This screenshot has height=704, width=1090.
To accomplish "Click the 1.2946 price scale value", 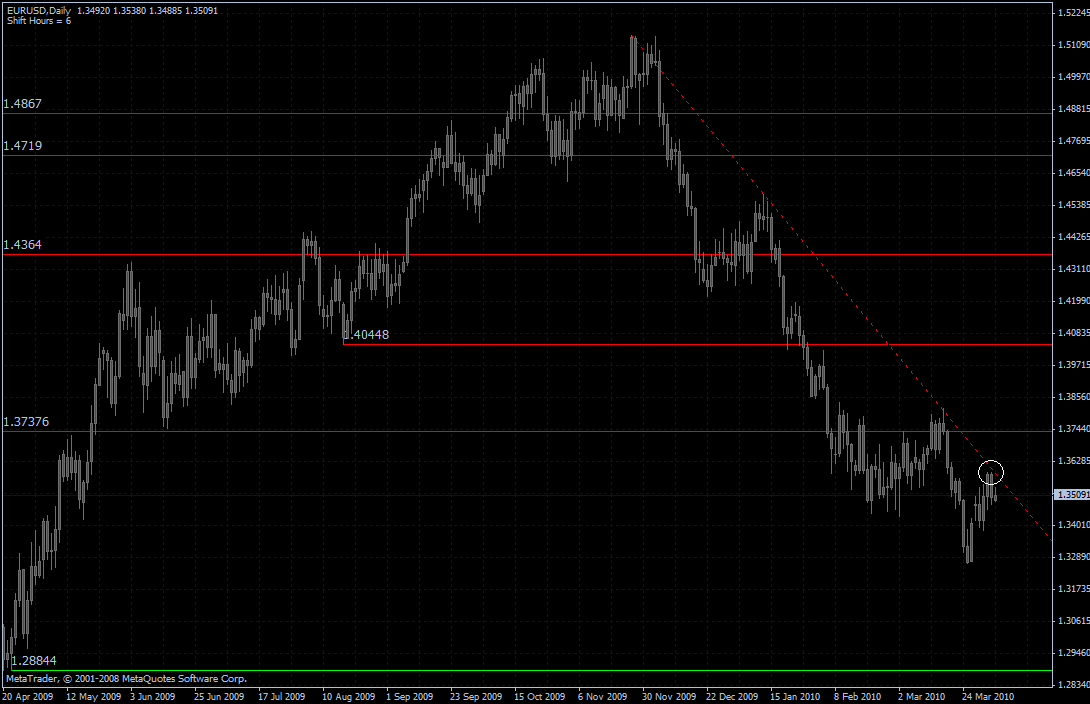I will [x=1073, y=653].
